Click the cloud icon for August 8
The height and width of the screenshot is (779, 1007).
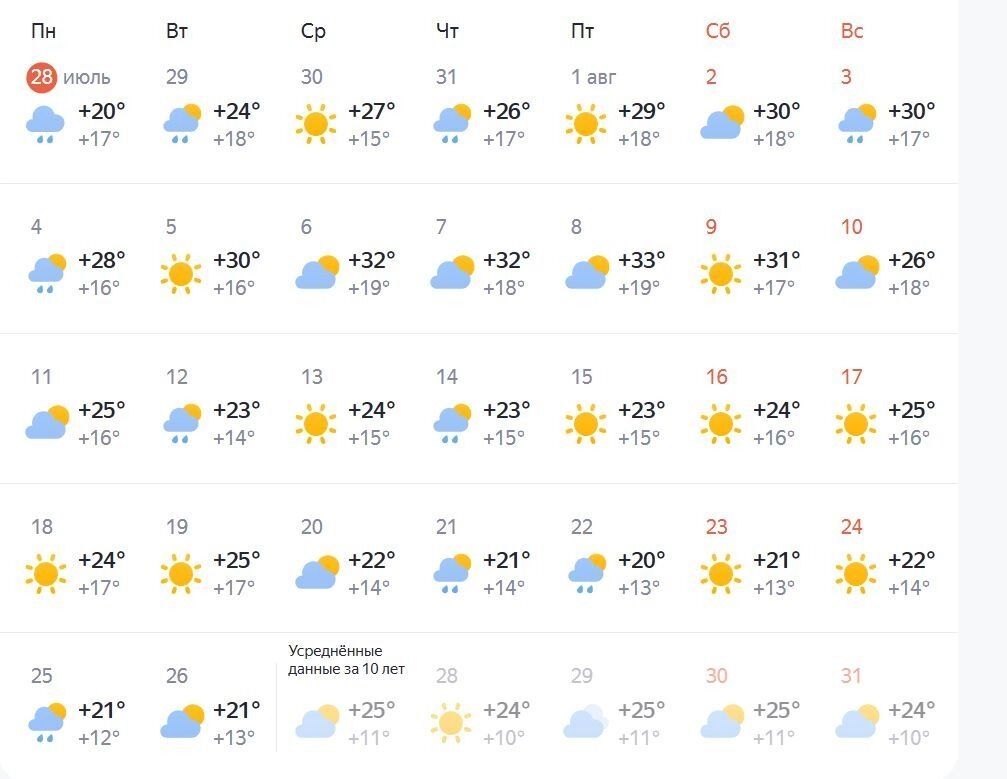point(586,273)
